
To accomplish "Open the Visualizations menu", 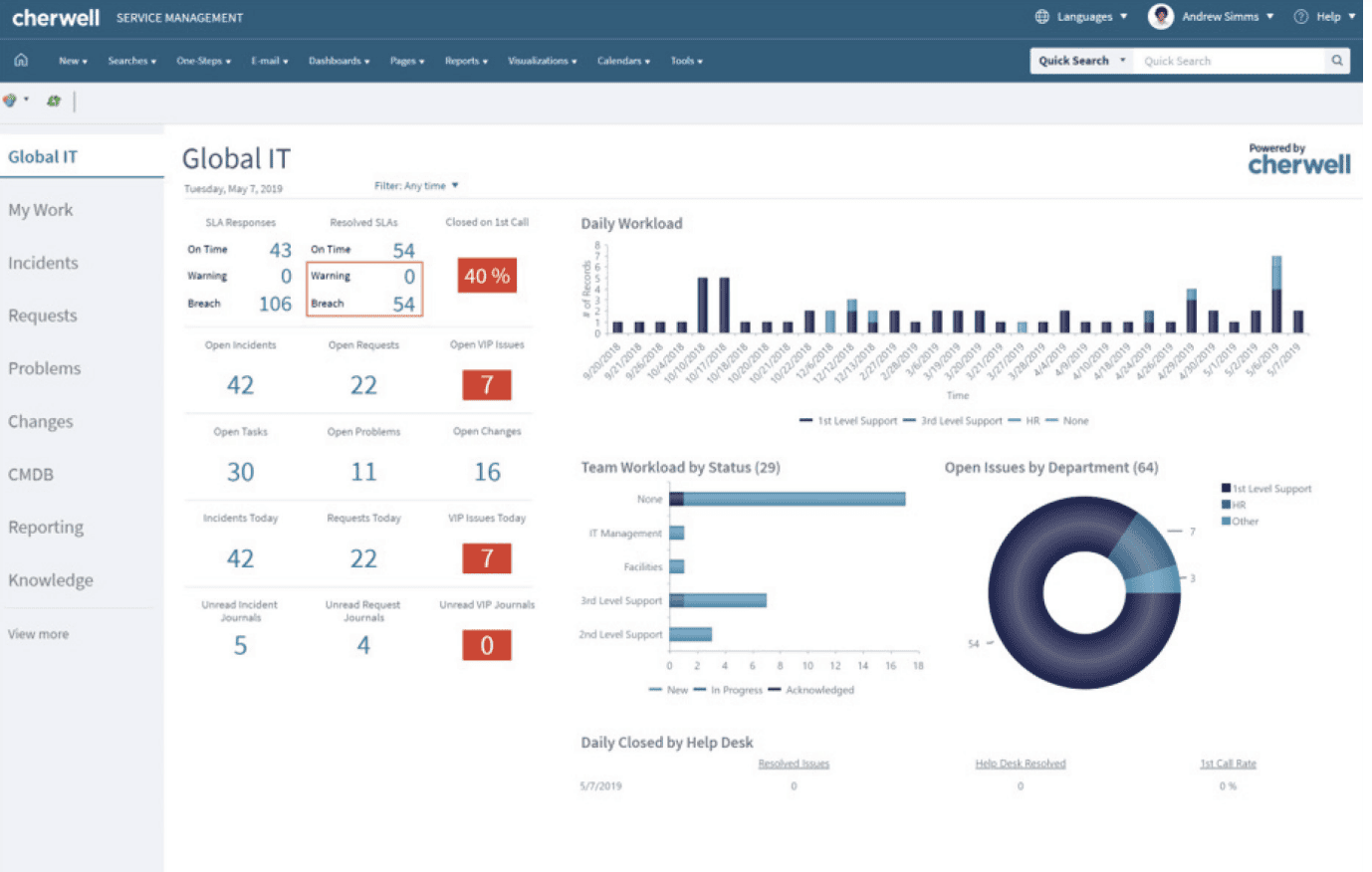I will (543, 61).
